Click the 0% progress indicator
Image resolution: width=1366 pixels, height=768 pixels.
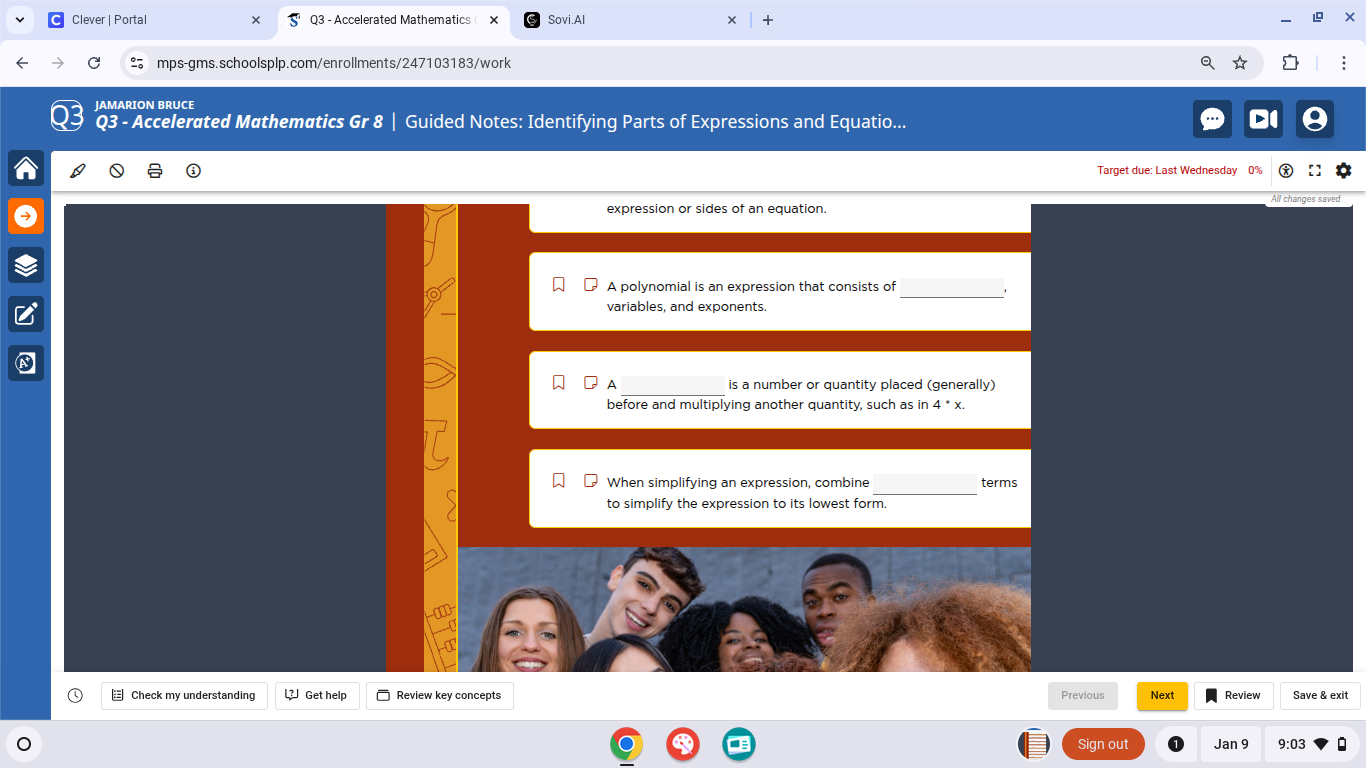click(1255, 171)
